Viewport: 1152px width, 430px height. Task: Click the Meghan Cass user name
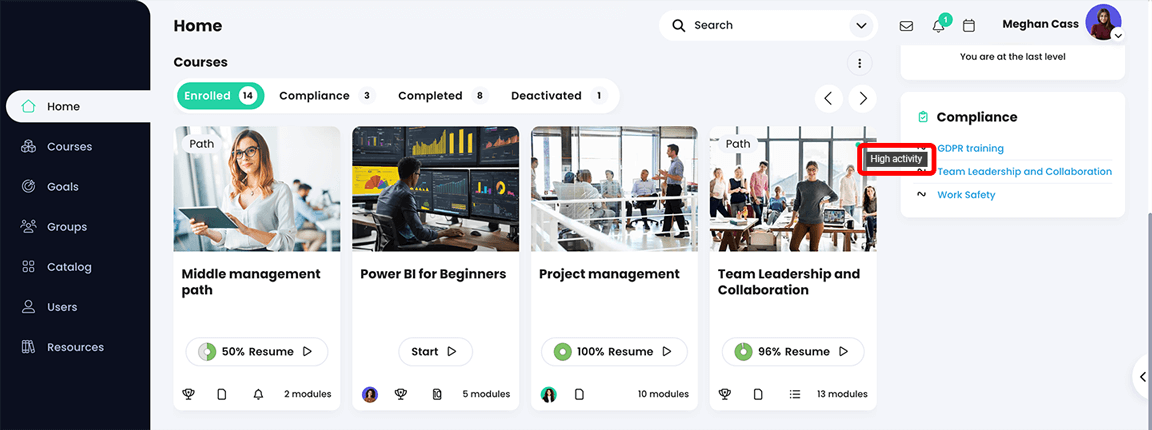pyautogui.click(x=1040, y=24)
